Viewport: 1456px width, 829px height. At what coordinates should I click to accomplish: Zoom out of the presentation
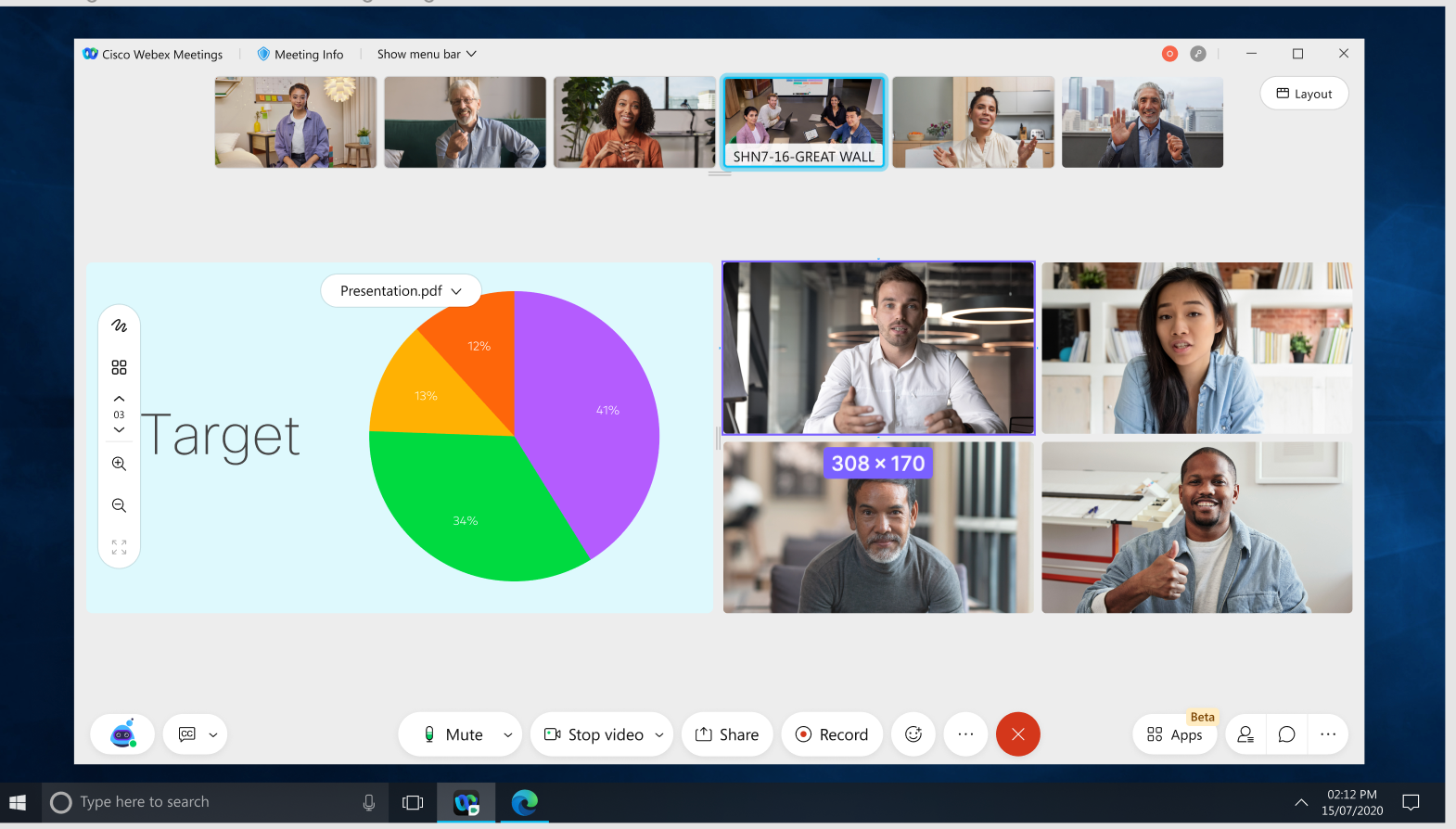[x=119, y=505]
